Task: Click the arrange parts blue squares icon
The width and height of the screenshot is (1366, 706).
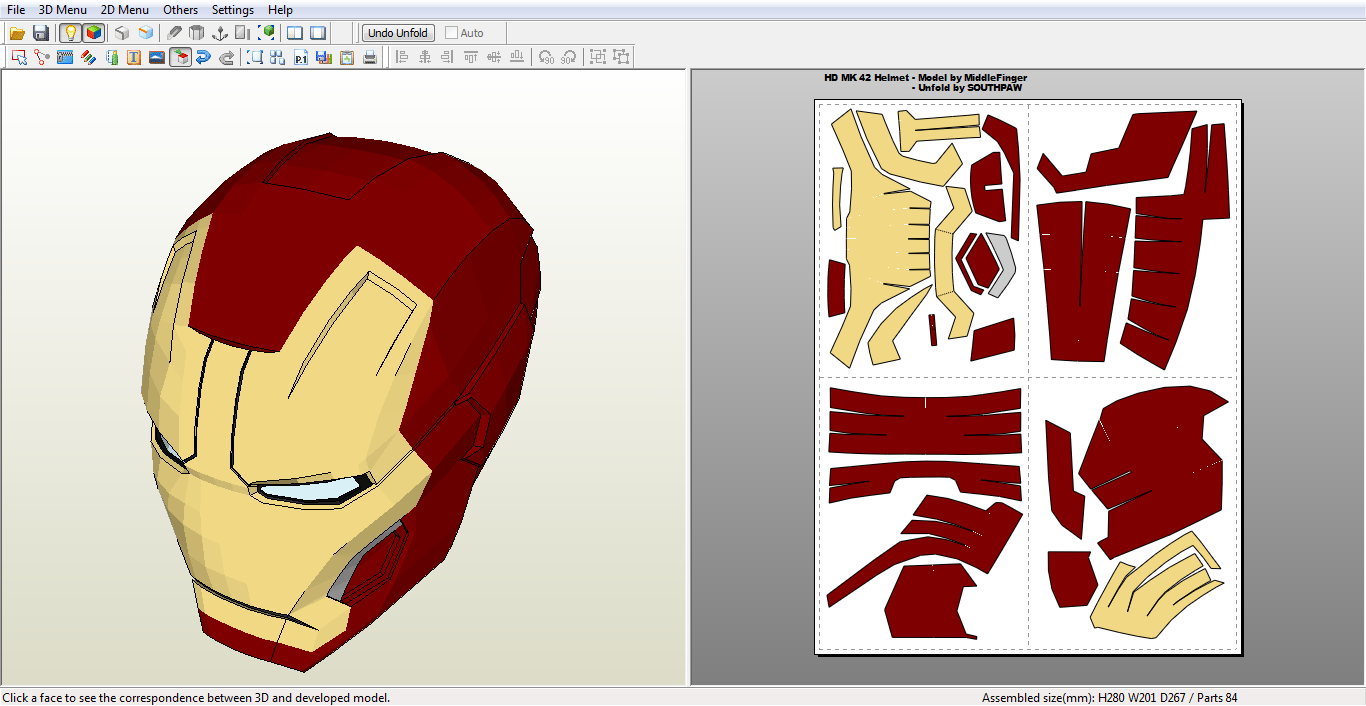Action: [x=278, y=57]
